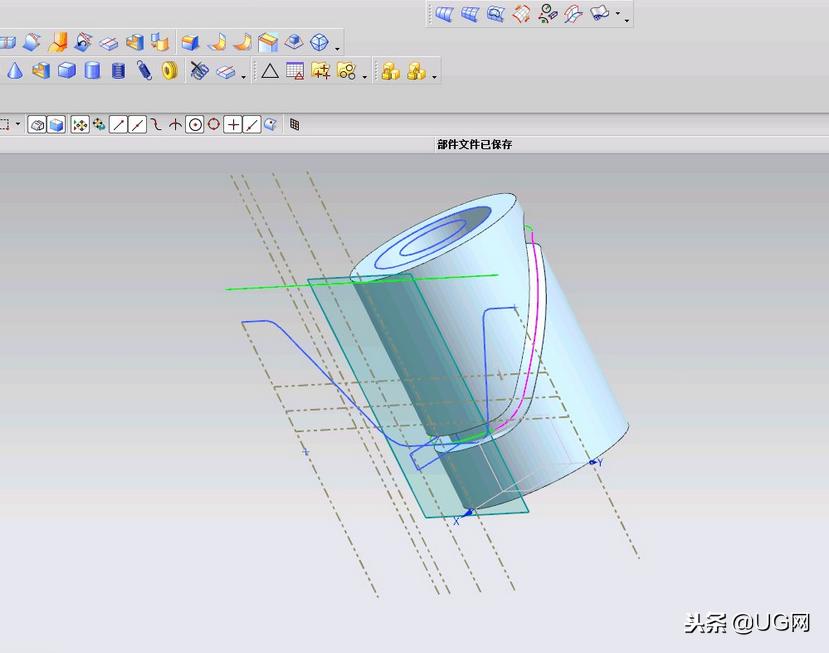Toggle the intersection point snap option

pos(174,124)
